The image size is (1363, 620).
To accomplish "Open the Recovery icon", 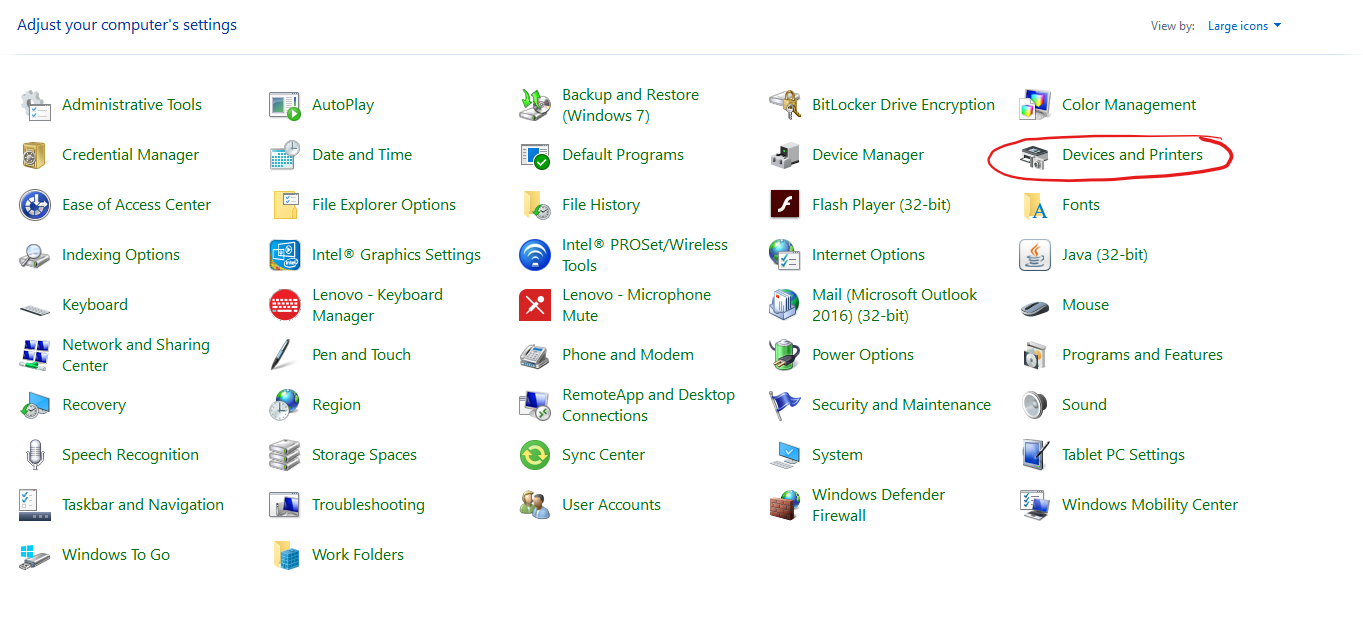I will point(35,405).
